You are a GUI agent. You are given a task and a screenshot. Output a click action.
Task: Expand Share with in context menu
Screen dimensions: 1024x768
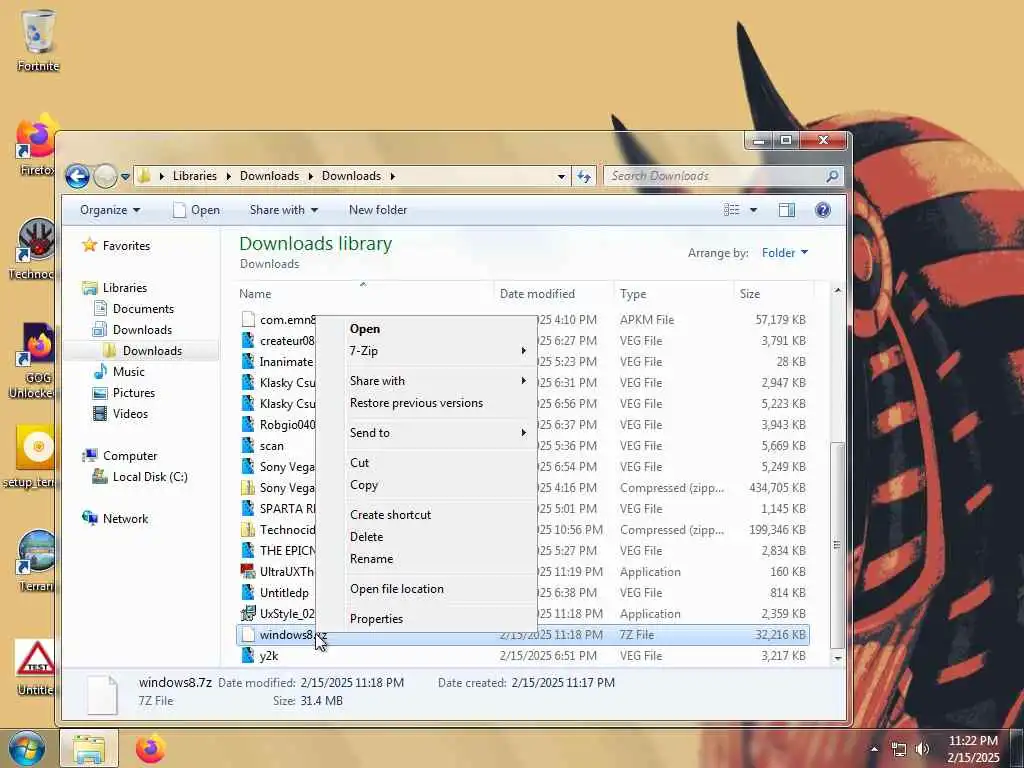coord(426,381)
